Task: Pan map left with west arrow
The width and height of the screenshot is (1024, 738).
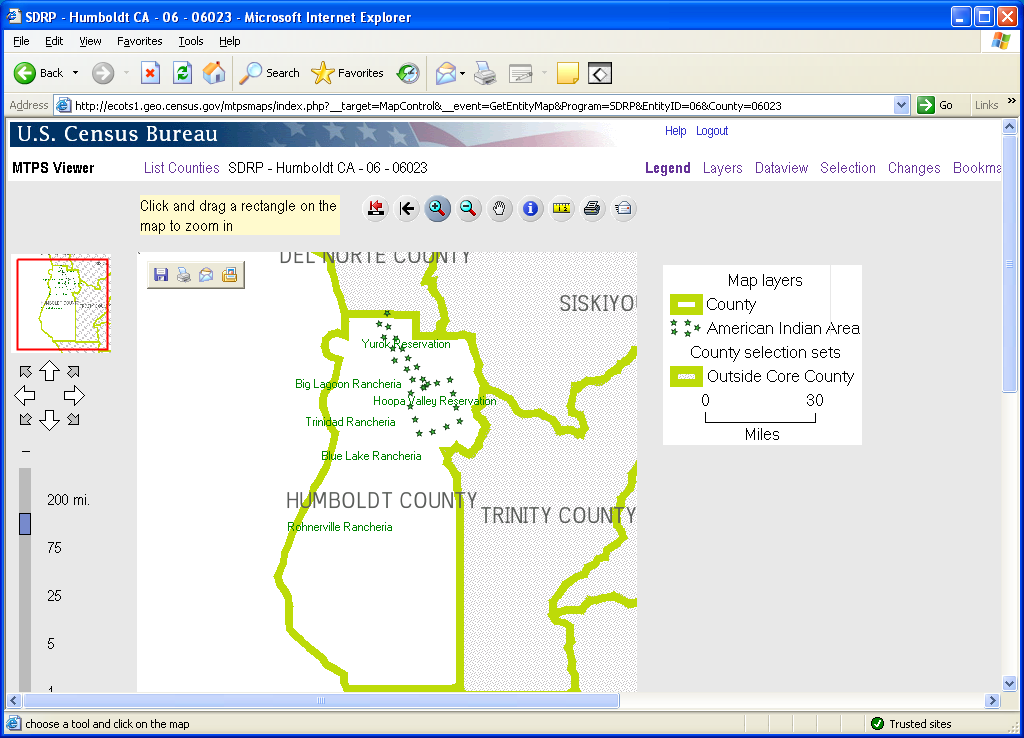Action: coord(25,395)
